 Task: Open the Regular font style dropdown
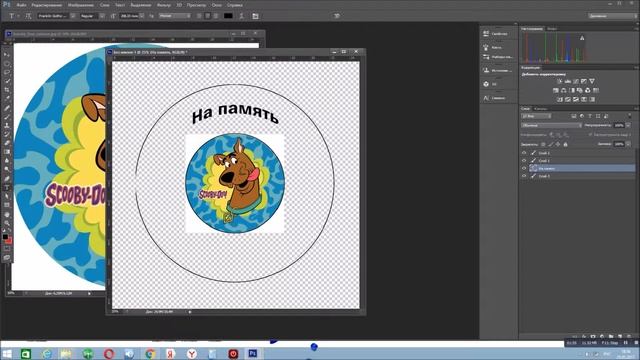[102, 16]
